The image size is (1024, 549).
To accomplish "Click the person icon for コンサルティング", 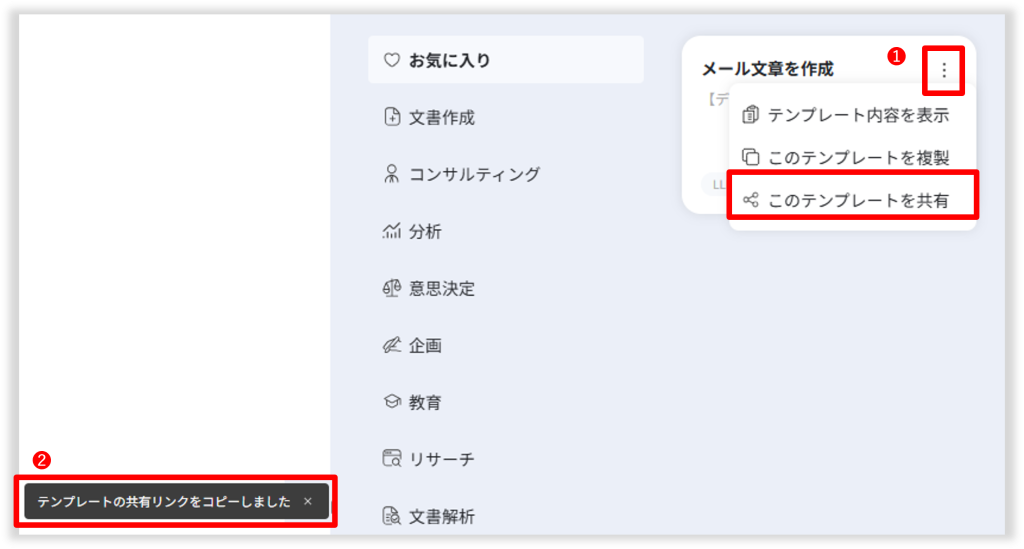I will [392, 174].
